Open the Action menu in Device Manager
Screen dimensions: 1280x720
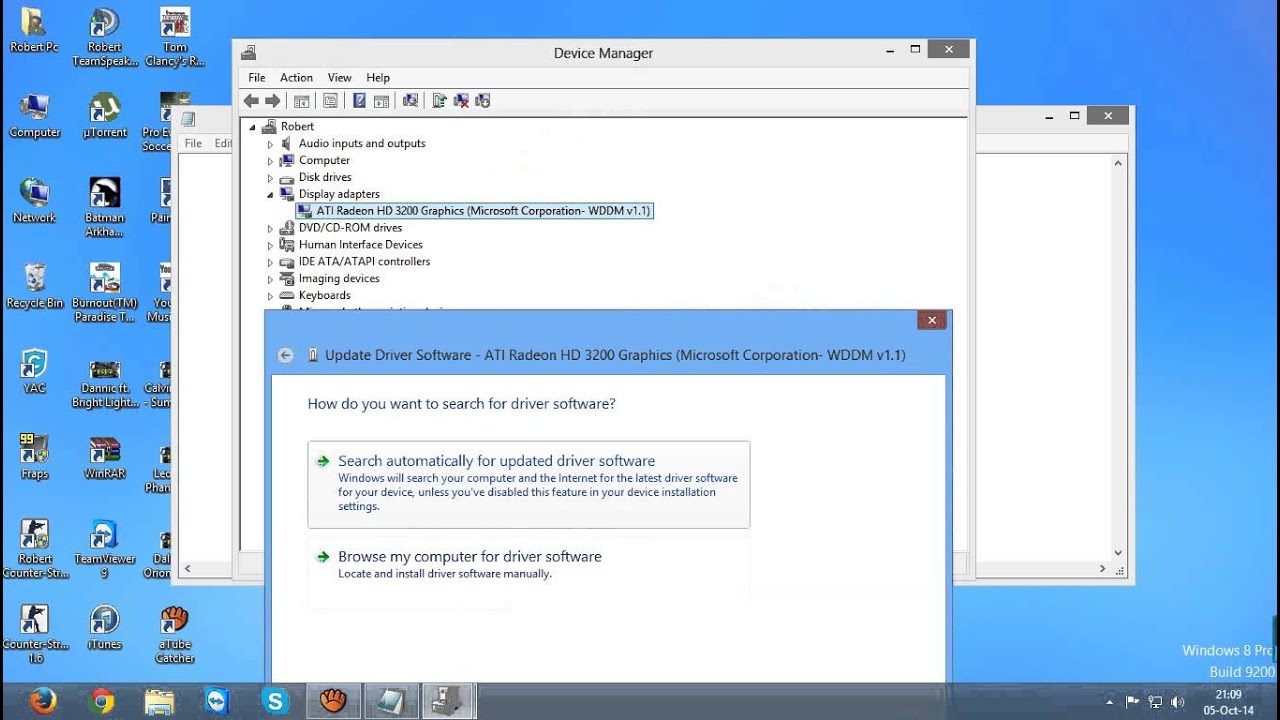296,78
